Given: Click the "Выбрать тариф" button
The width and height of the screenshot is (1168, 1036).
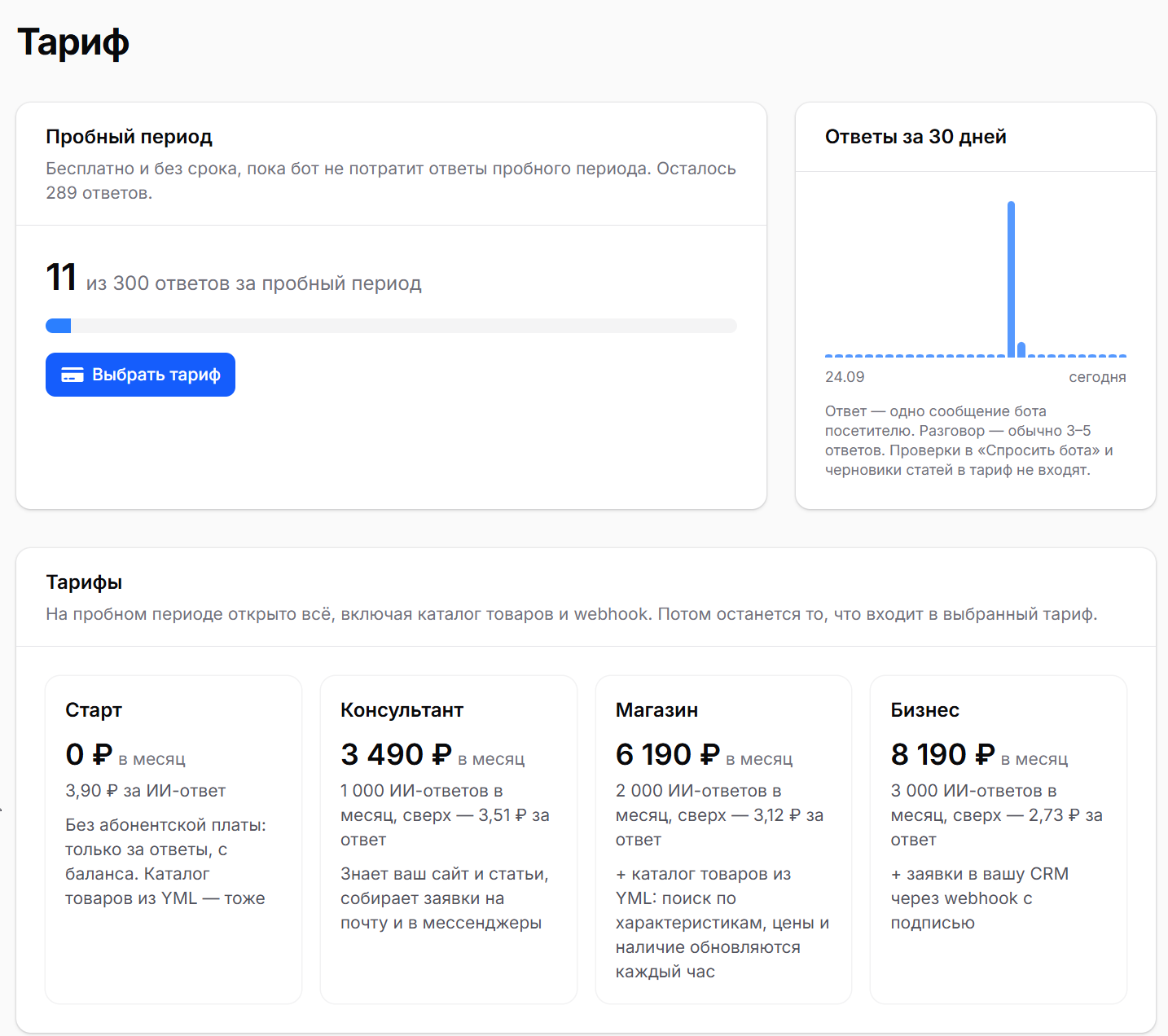Looking at the screenshot, I should click(140, 375).
